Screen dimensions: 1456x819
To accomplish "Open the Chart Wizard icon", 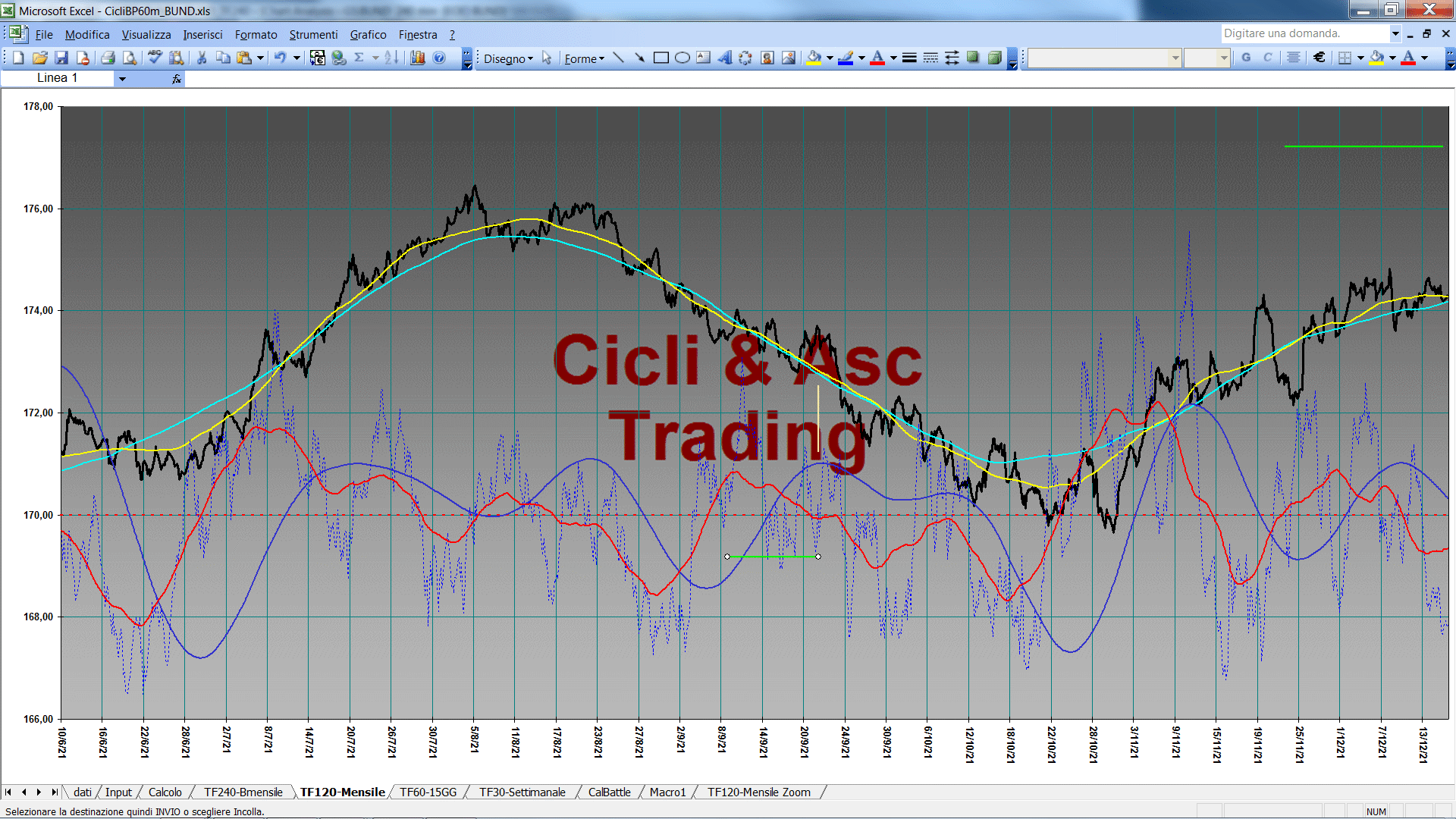I will (x=417, y=58).
